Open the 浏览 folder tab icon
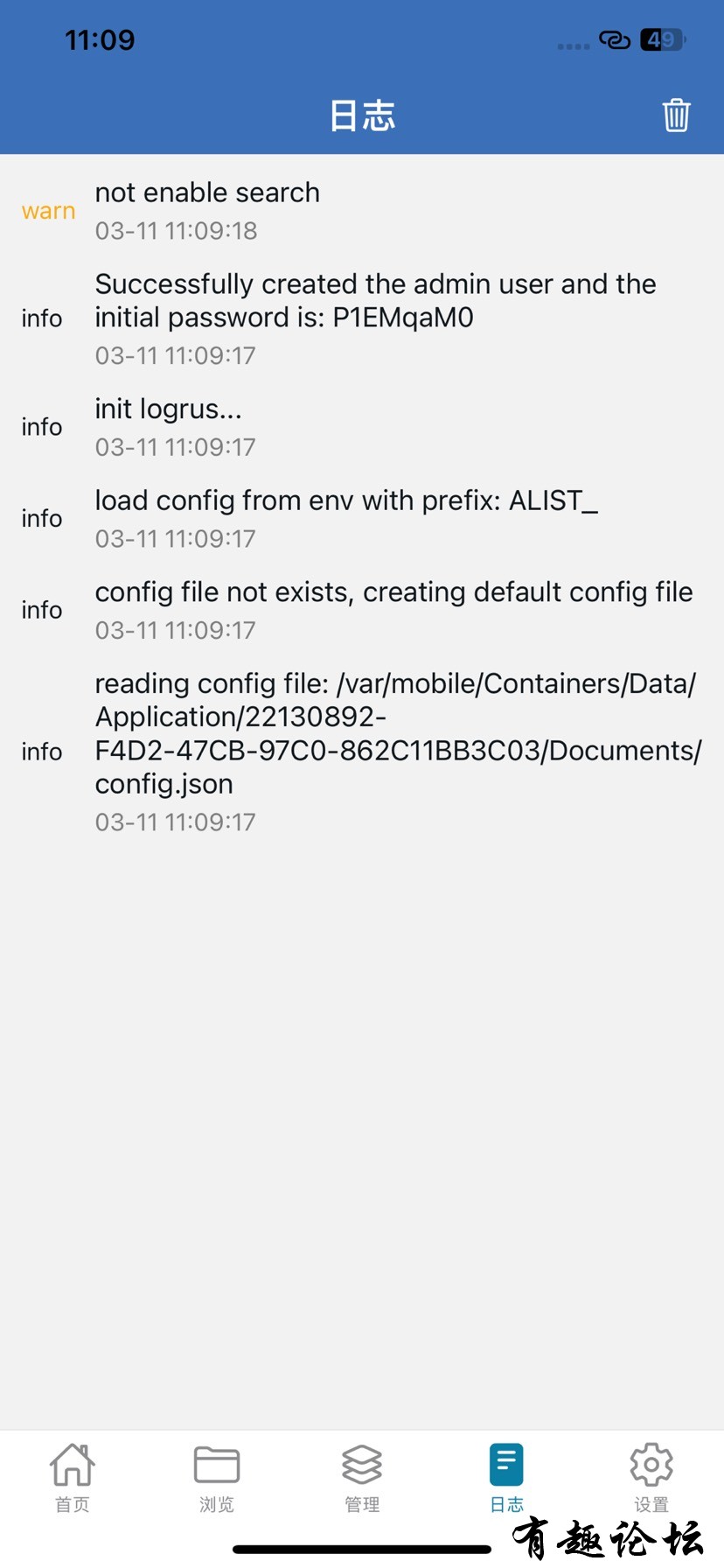 (217, 1464)
